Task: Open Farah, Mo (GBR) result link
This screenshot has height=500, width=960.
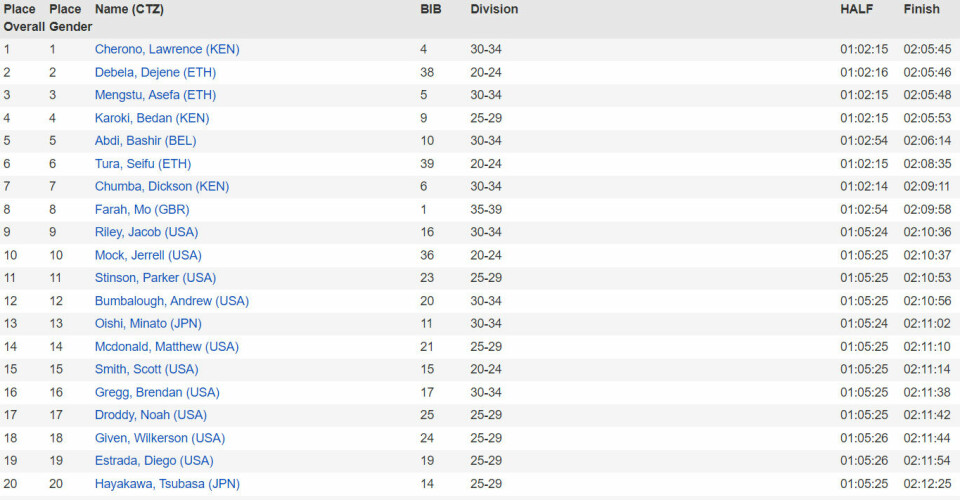Action: [x=142, y=210]
